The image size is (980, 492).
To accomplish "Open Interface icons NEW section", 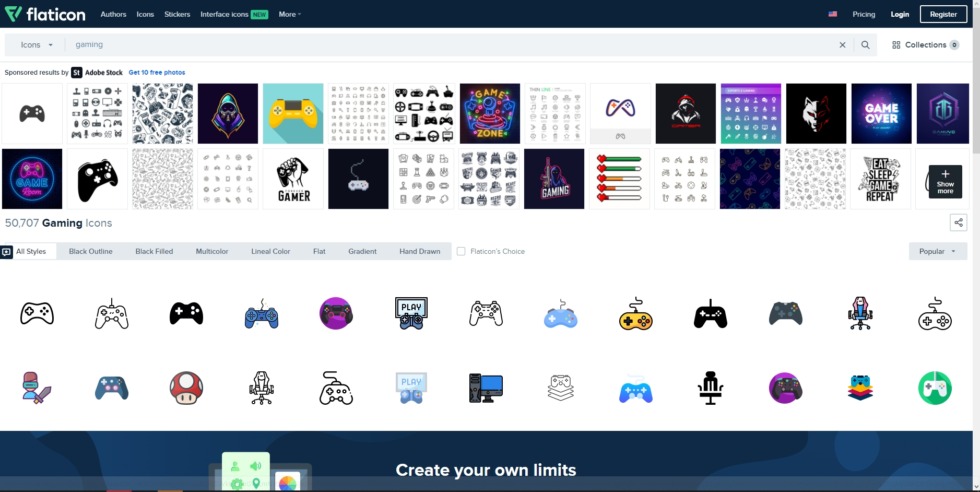I will pyautogui.click(x=234, y=14).
